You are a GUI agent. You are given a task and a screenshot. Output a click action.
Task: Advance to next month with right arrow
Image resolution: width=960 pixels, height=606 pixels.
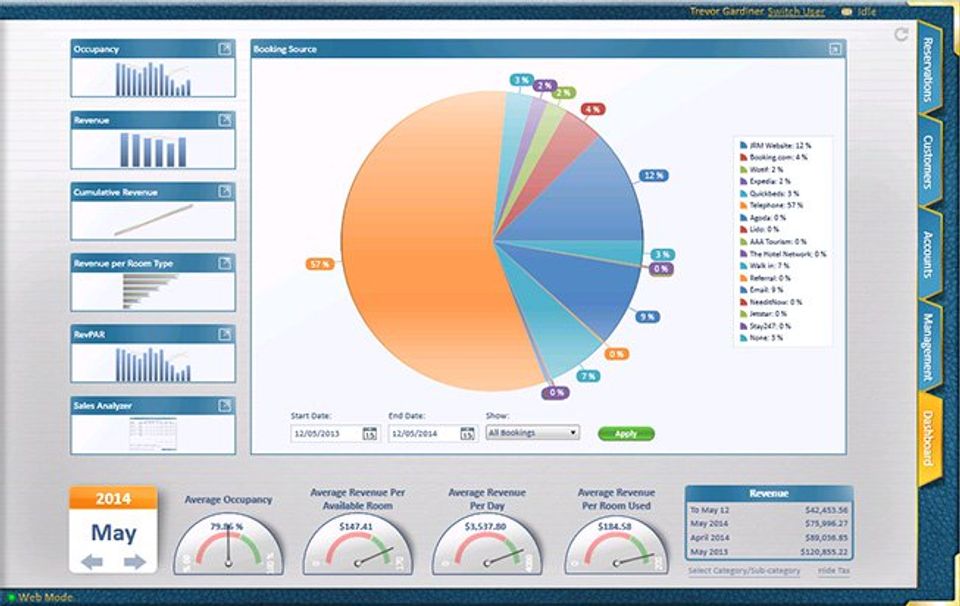[135, 561]
